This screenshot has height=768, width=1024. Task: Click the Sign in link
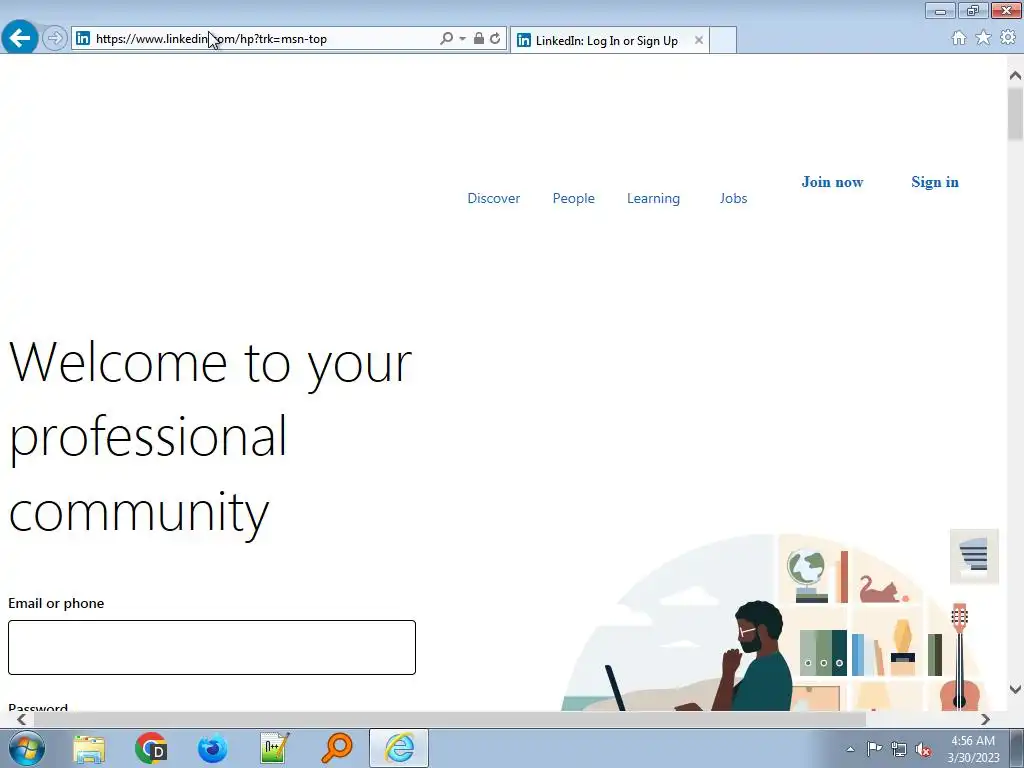(x=935, y=182)
